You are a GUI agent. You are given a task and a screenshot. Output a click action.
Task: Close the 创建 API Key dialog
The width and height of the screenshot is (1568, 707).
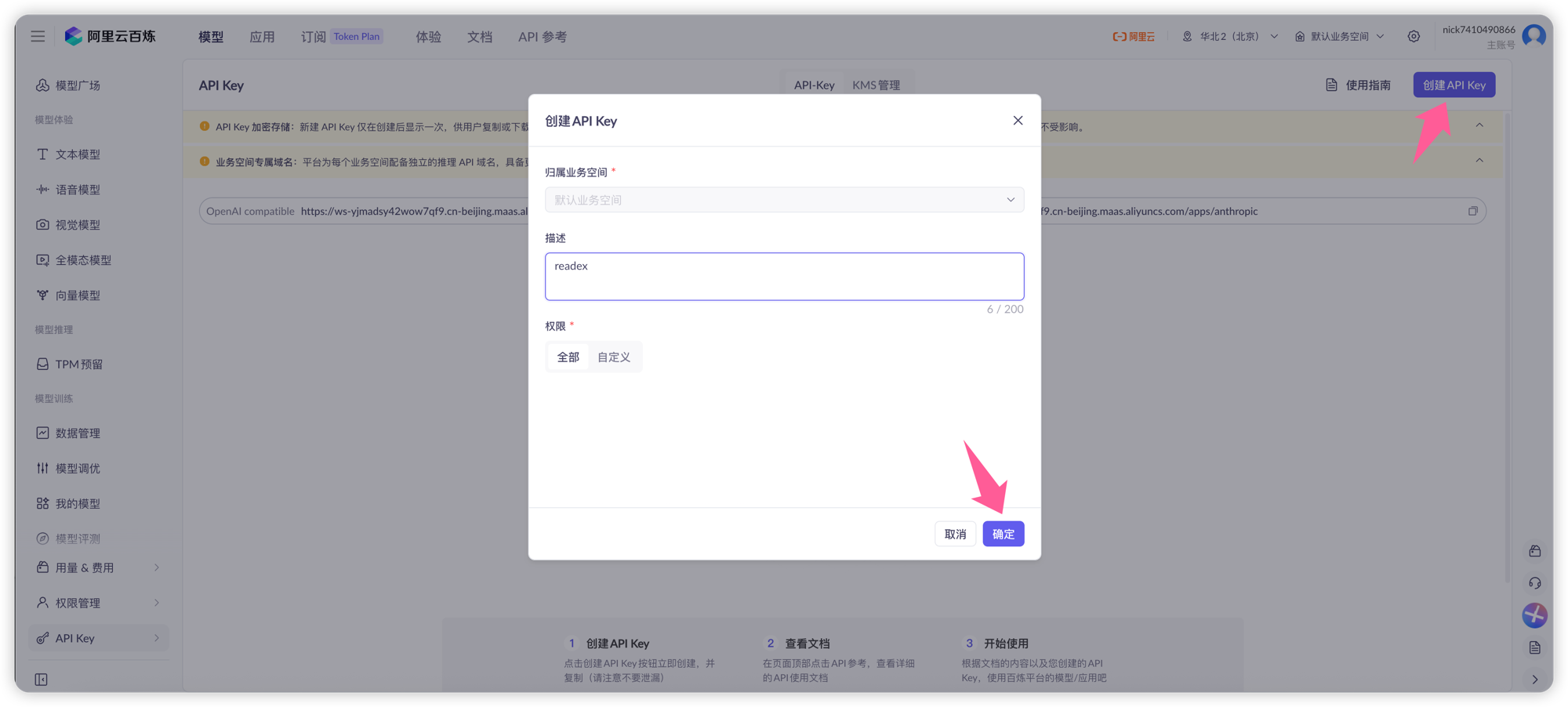1018,120
